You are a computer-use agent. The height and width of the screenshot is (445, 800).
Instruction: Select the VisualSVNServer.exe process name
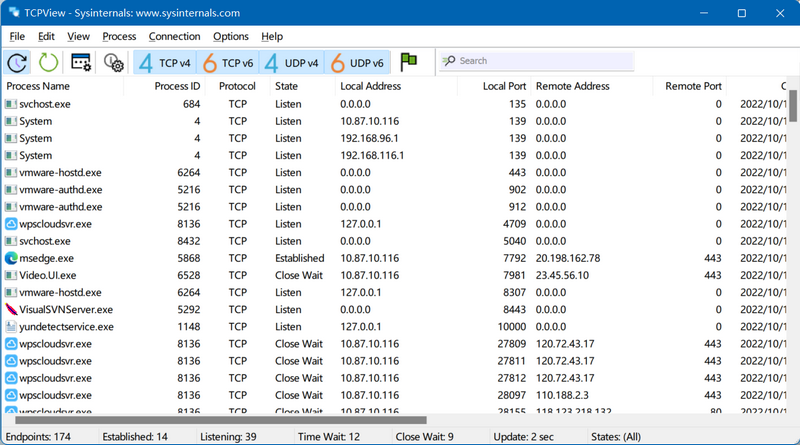(66, 310)
